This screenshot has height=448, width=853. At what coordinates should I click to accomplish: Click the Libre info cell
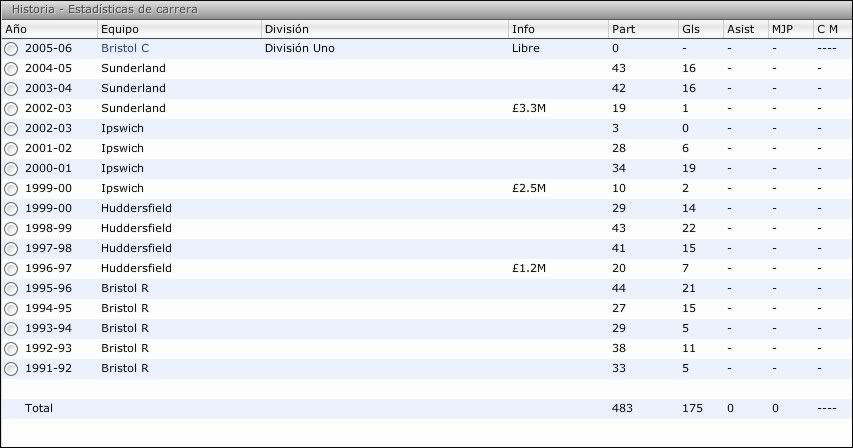tap(526, 48)
